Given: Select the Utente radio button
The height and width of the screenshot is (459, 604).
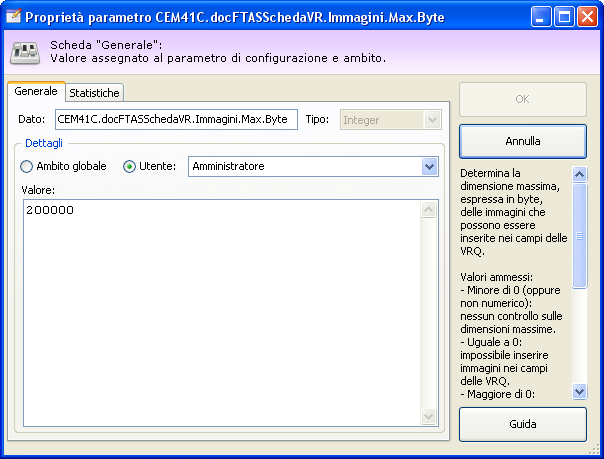Looking at the screenshot, I should click(x=129, y=166).
